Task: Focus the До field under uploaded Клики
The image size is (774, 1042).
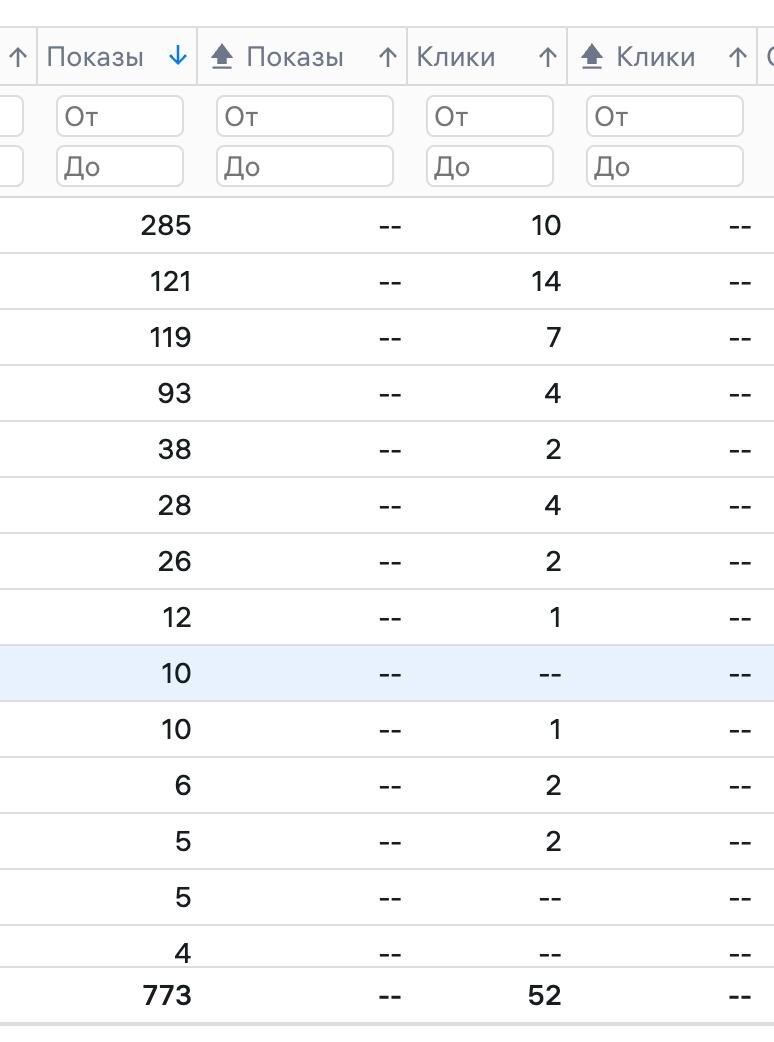Action: pos(664,166)
